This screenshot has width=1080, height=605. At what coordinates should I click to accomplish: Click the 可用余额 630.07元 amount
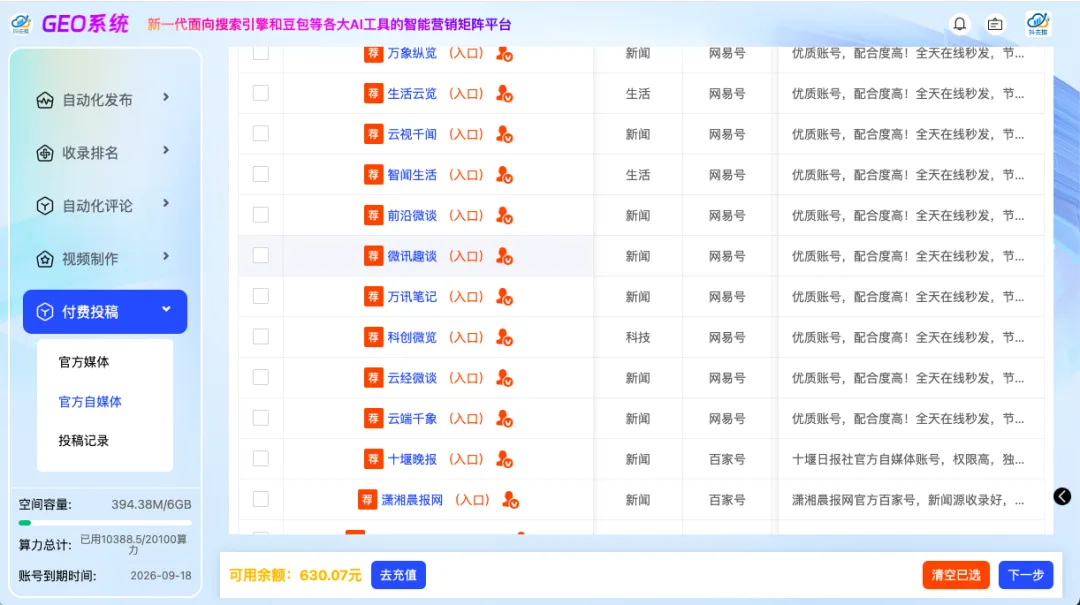(x=330, y=575)
